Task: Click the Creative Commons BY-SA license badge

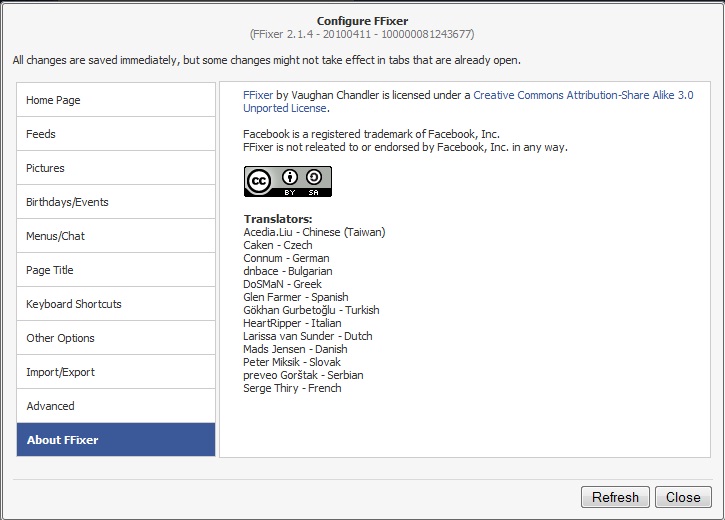Action: coord(288,182)
